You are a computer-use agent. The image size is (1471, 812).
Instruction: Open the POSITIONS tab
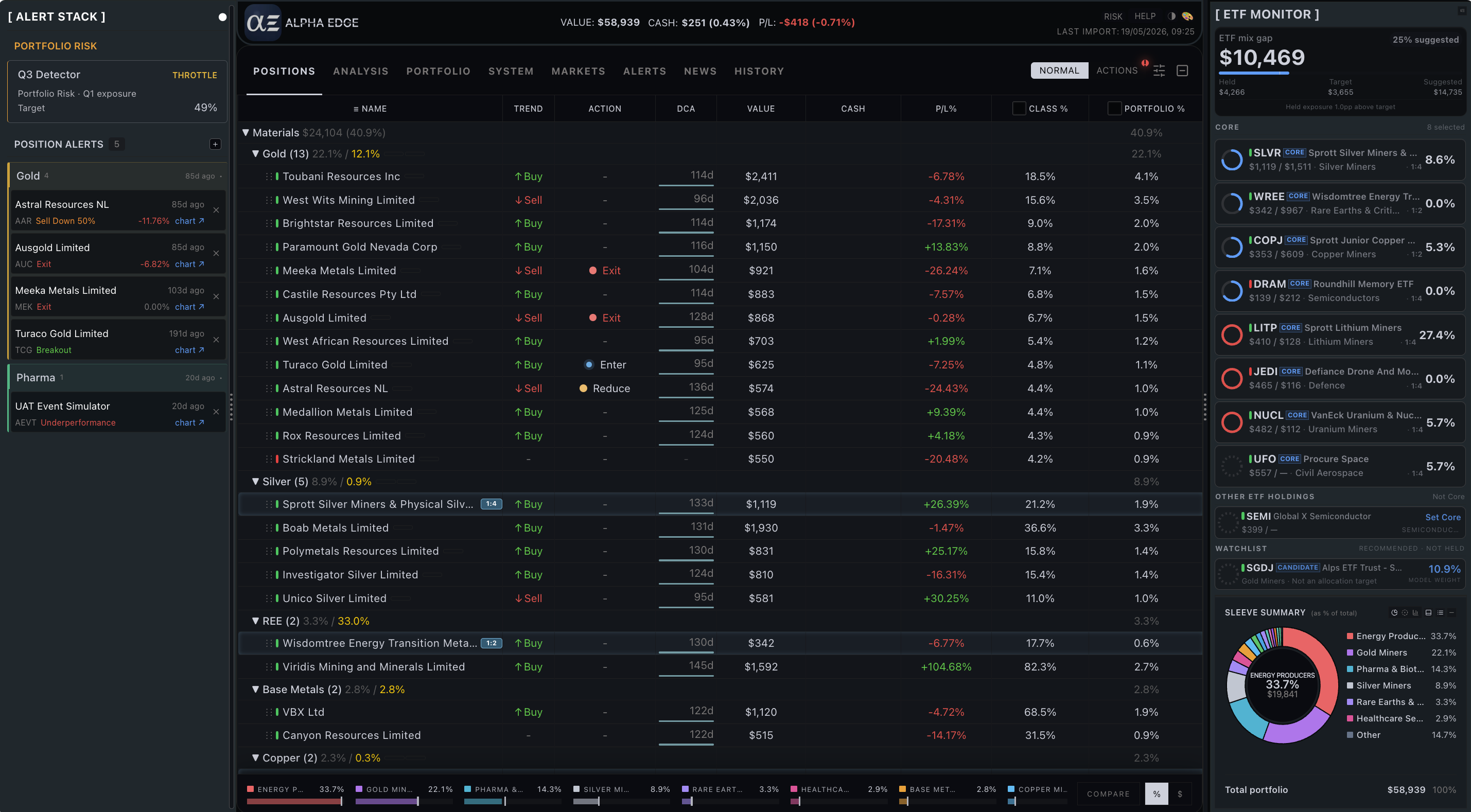284,71
